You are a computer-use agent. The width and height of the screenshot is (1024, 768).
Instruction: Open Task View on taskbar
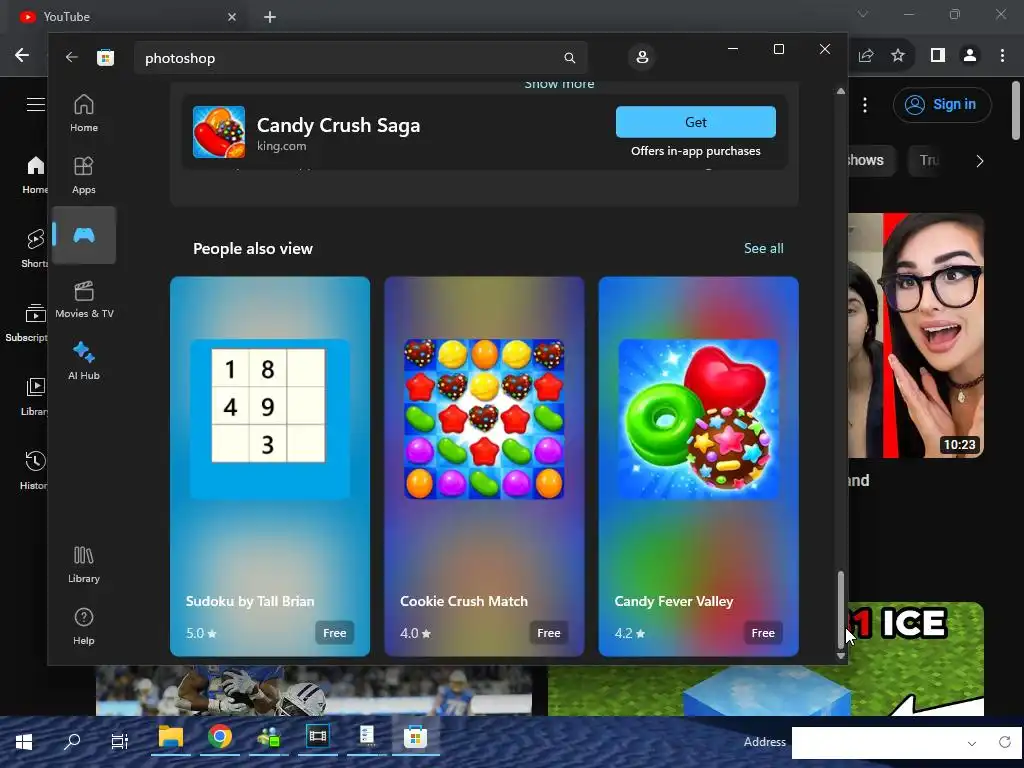[120, 741]
